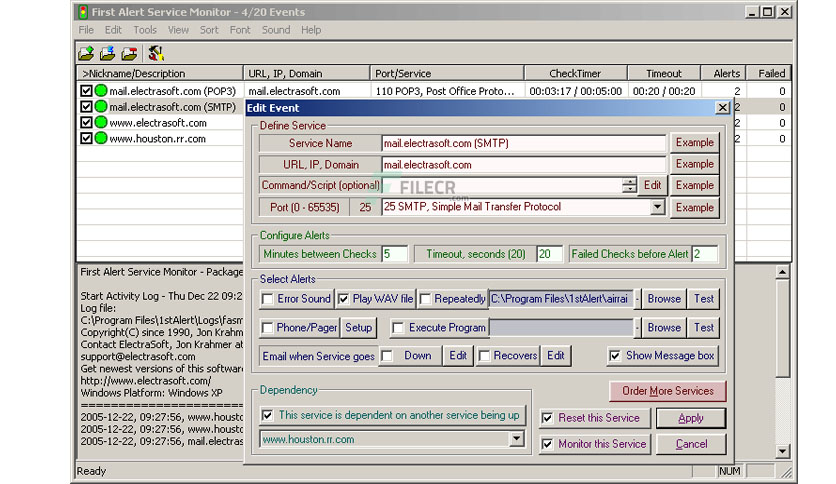Image resolution: width=836 pixels, height=484 pixels.
Task: Open the tools and settings hammer icon
Action: 156,53
